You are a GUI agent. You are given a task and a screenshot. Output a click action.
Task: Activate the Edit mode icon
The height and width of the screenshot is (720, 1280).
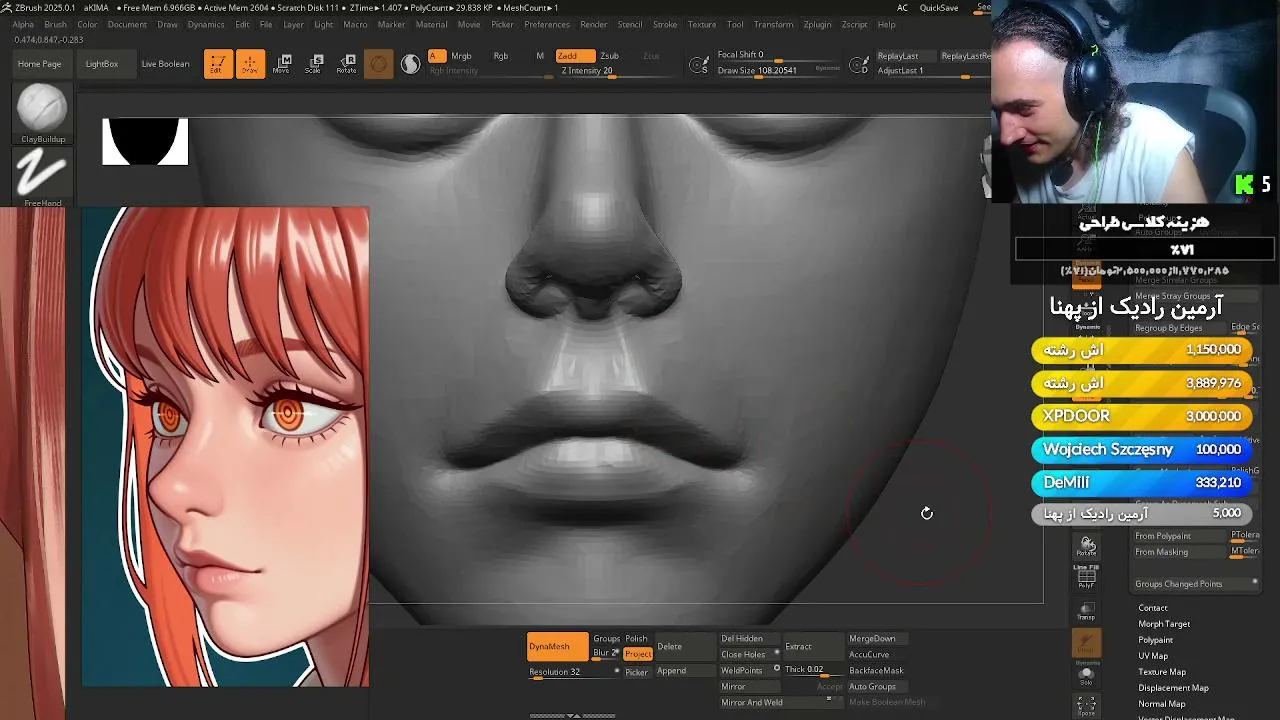click(218, 64)
